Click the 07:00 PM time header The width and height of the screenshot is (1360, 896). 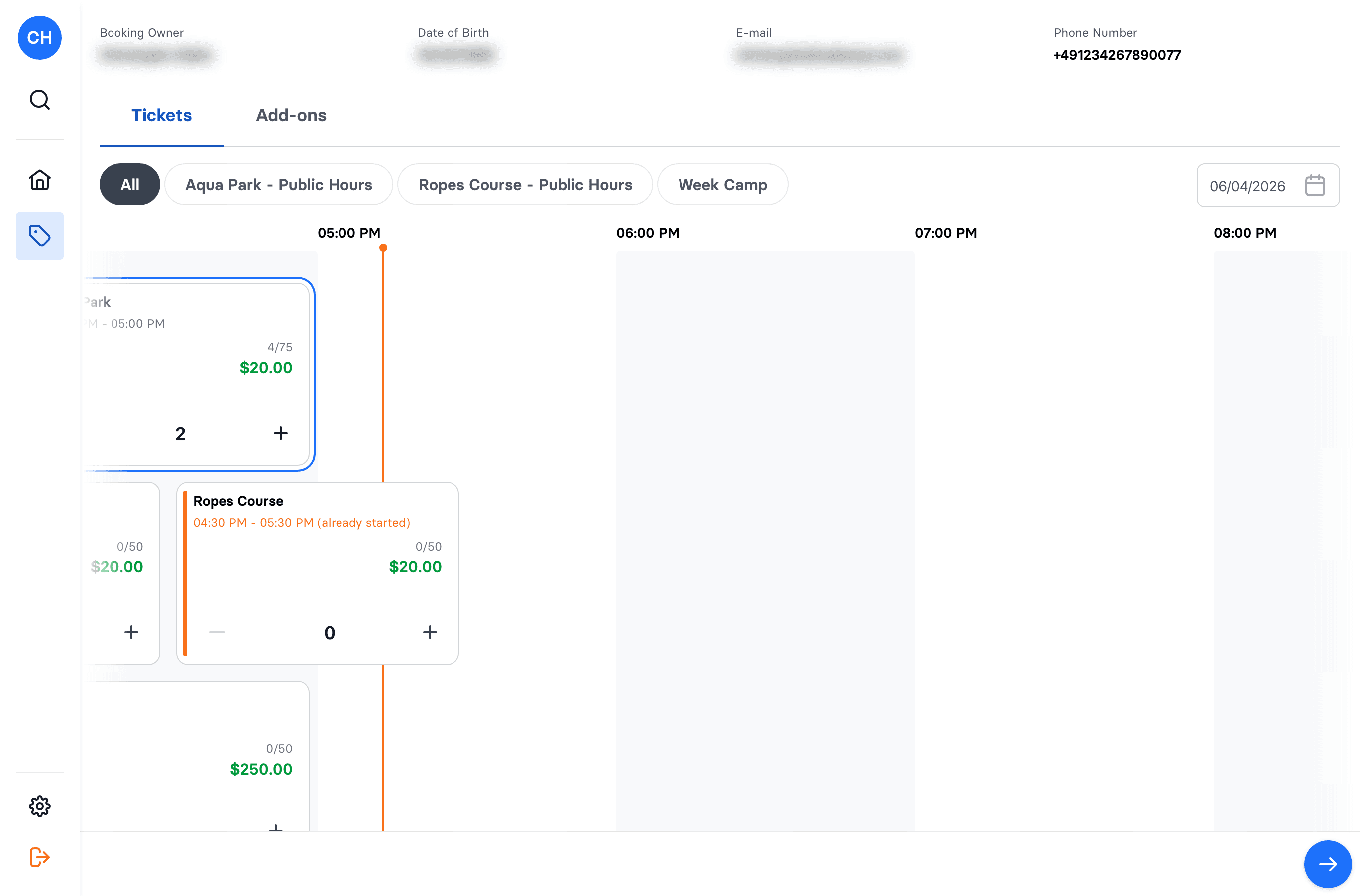click(x=946, y=233)
